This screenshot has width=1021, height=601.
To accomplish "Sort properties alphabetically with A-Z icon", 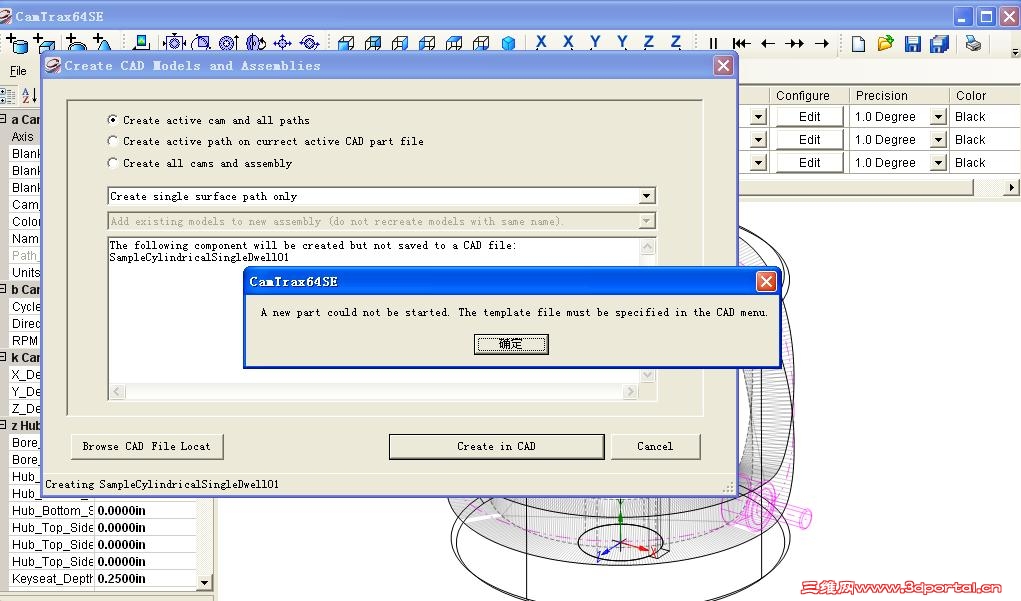I will 29,96.
